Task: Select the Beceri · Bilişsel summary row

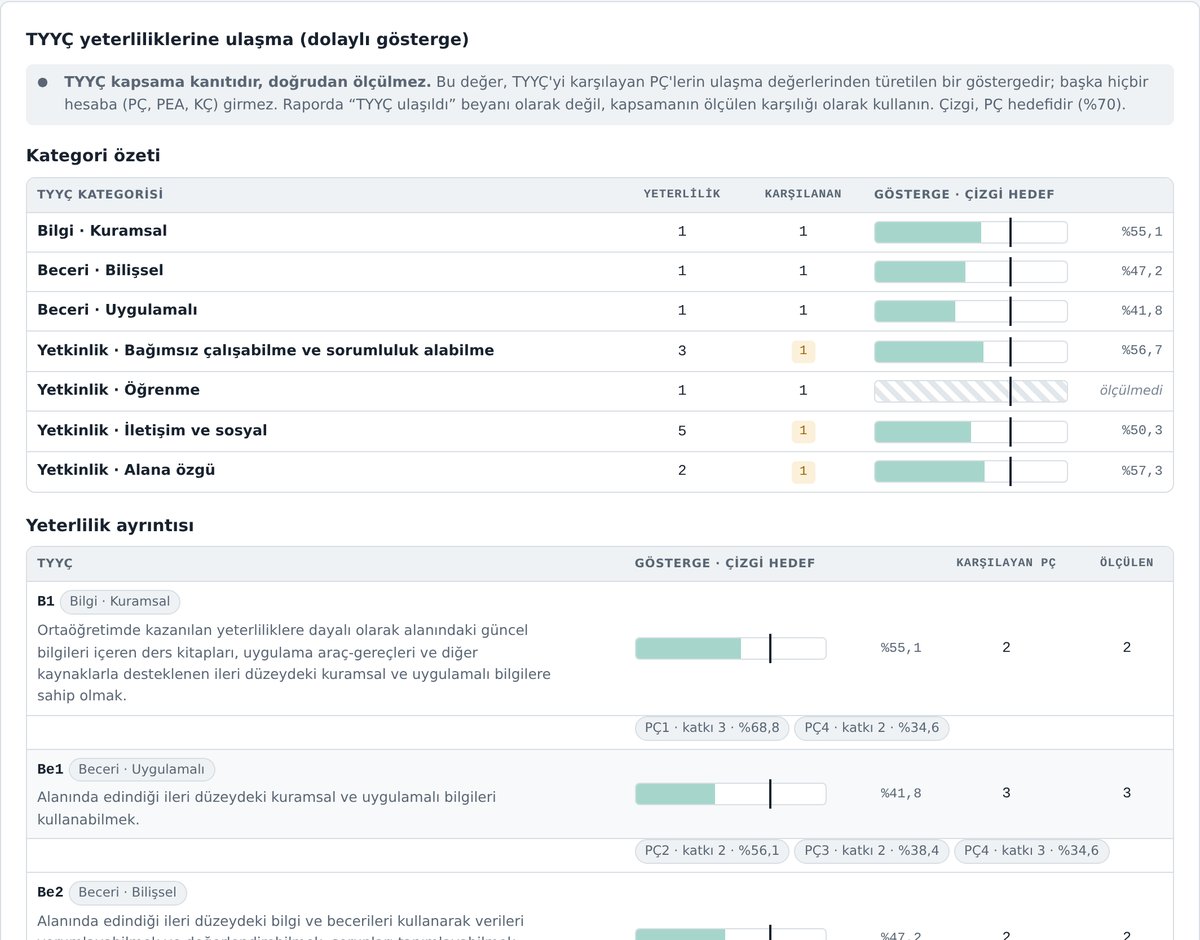Action: click(600, 272)
